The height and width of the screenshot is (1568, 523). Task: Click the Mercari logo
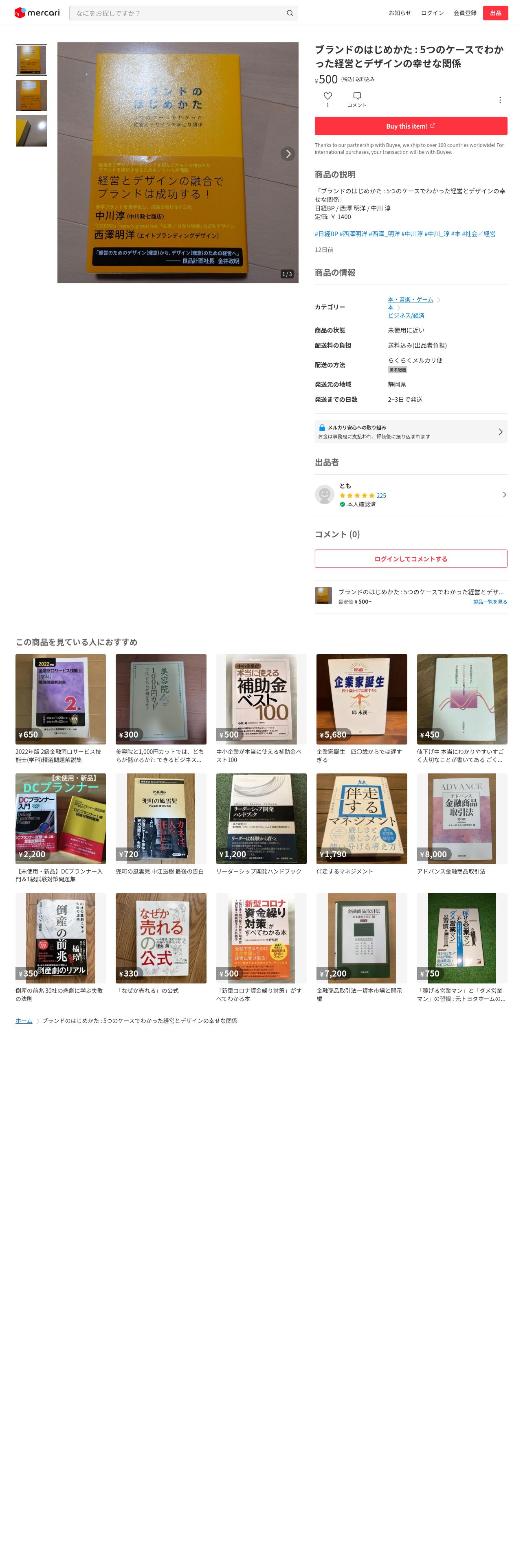point(37,13)
